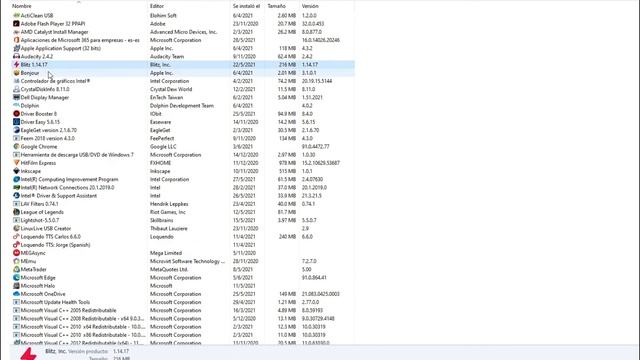This screenshot has width=640, height=360.
Task: Click the 'Google LLC' editor cell
Action: [163, 146]
